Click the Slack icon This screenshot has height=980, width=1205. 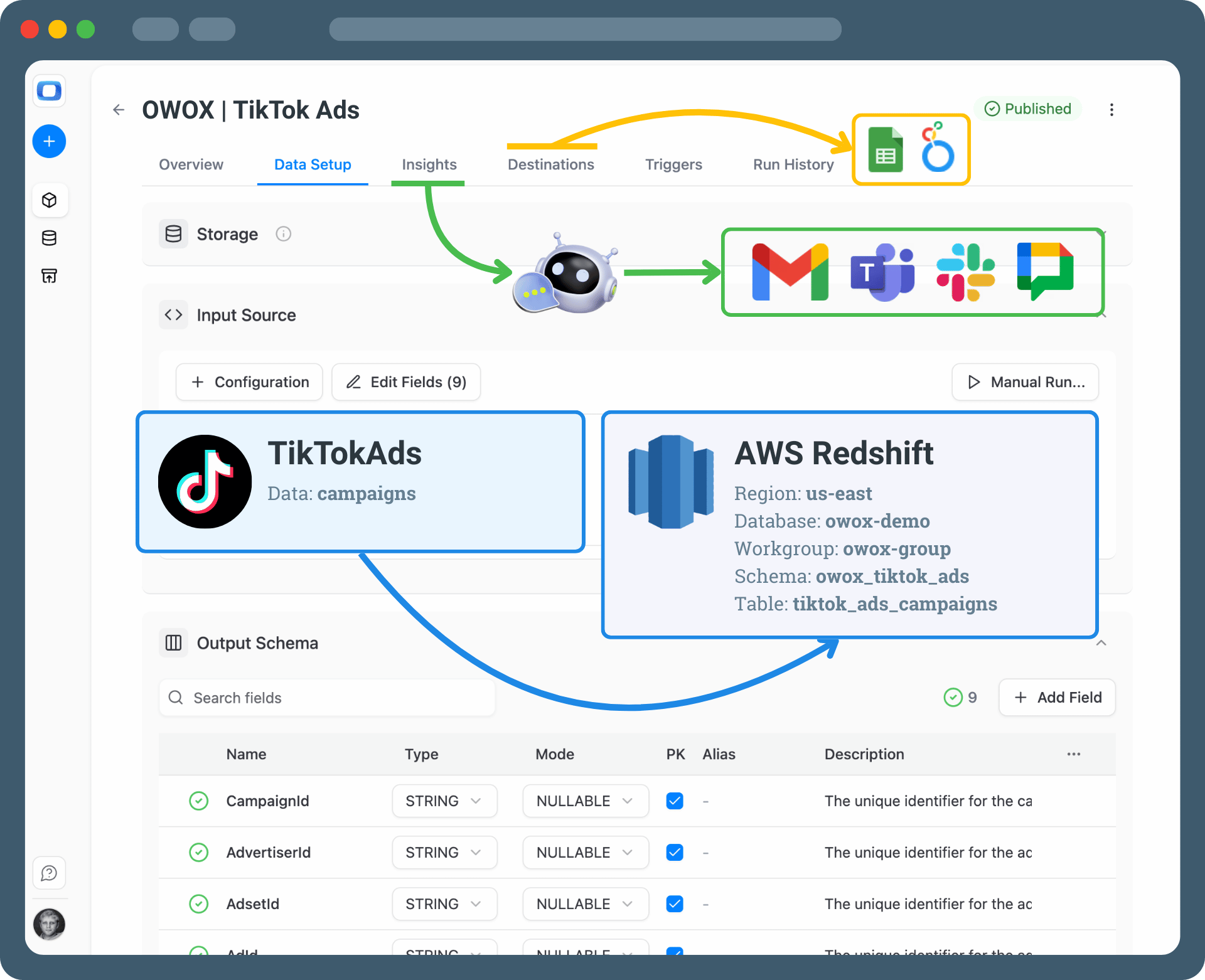click(965, 272)
